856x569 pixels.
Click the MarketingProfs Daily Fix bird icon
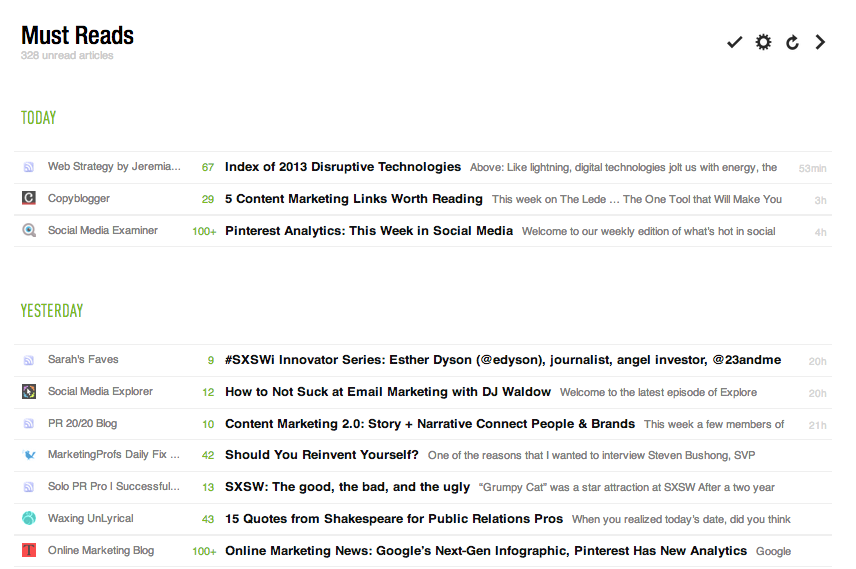pyautogui.click(x=29, y=454)
